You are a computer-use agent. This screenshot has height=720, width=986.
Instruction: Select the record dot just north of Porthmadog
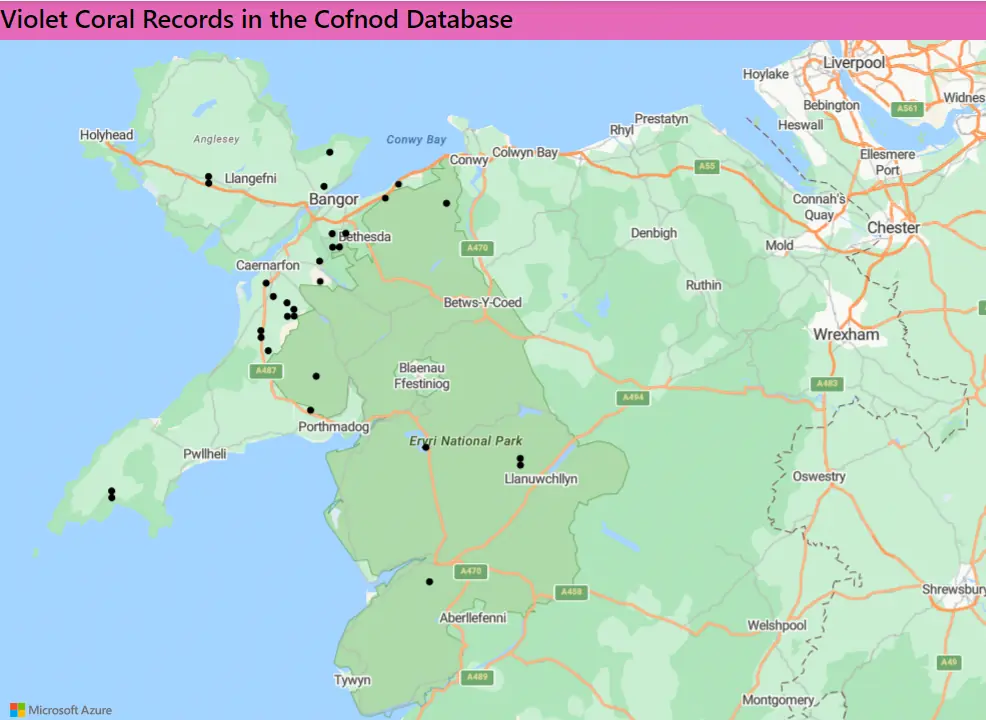pos(310,410)
